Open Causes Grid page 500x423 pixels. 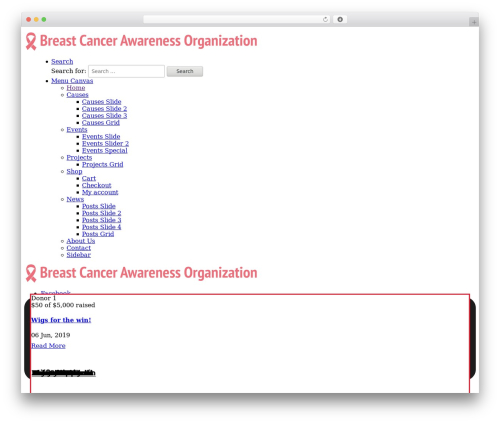[101, 123]
